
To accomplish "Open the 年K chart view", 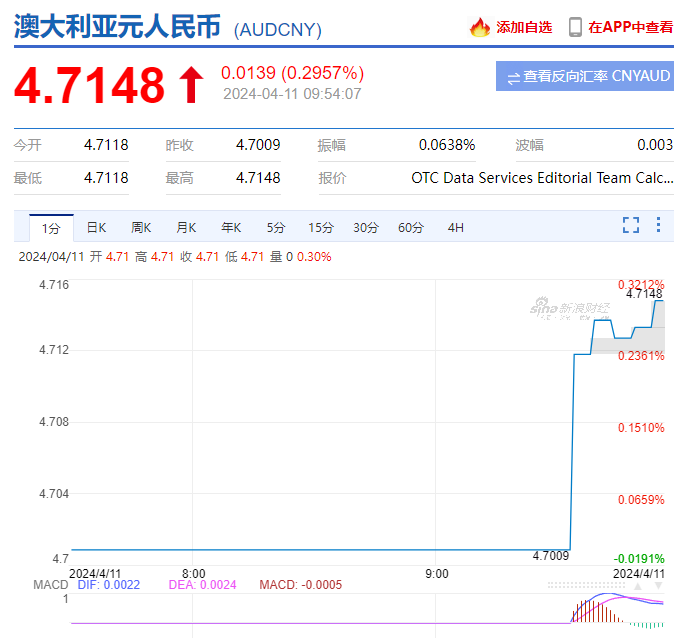I will point(231,228).
